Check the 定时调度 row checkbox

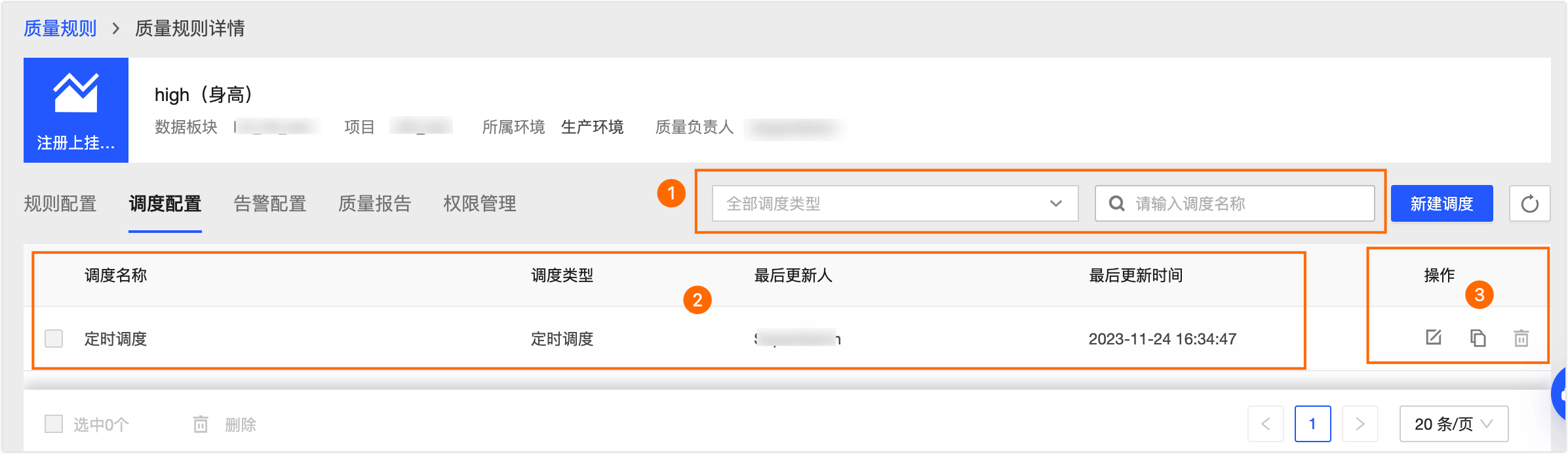point(54,339)
